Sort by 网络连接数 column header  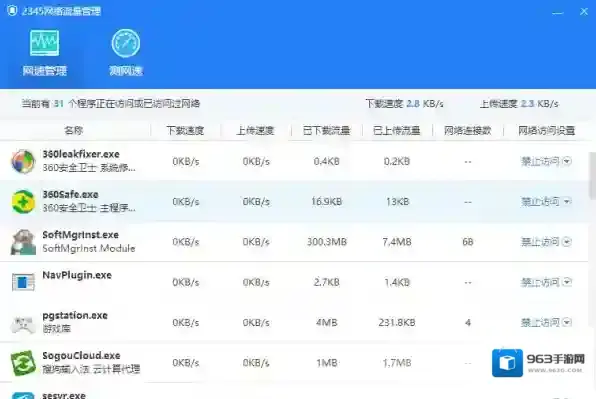click(468, 130)
